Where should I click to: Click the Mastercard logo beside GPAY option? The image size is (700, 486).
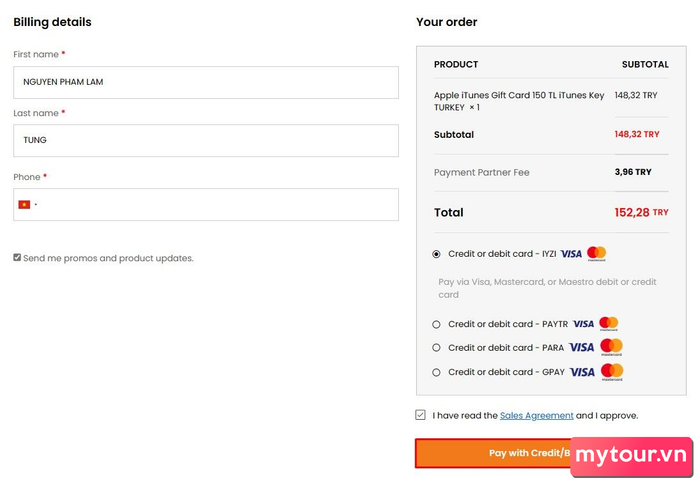612,372
